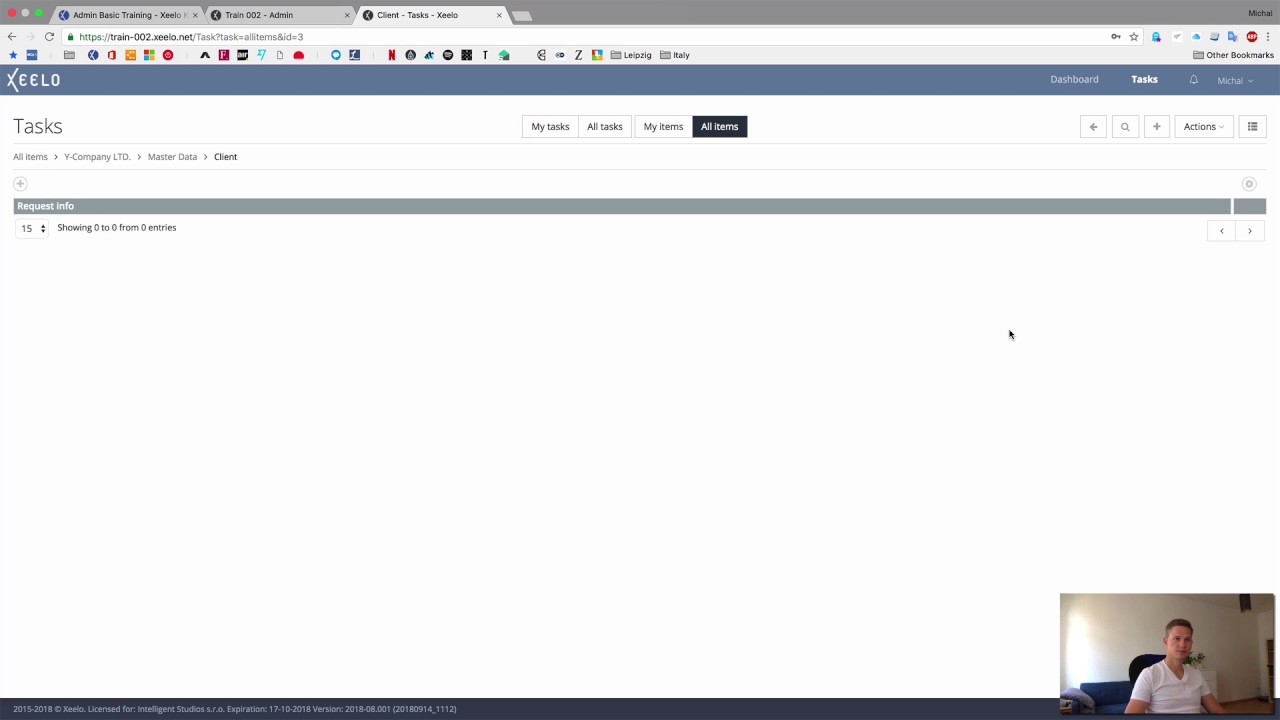Switch to My items tab
This screenshot has width=1280, height=720.
663,127
